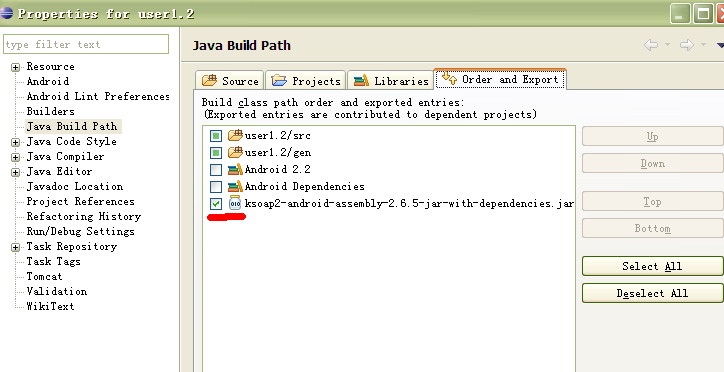Click the source folder icon for user1.2/src
The height and width of the screenshot is (372, 724).
click(235, 136)
